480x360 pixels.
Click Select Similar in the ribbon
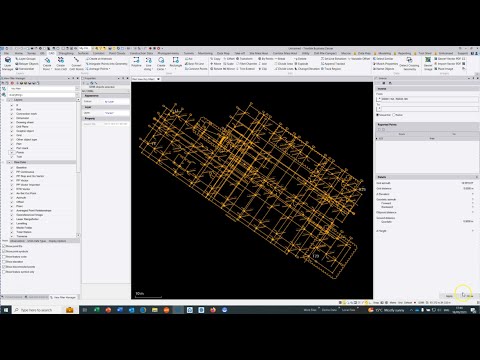point(383,59)
